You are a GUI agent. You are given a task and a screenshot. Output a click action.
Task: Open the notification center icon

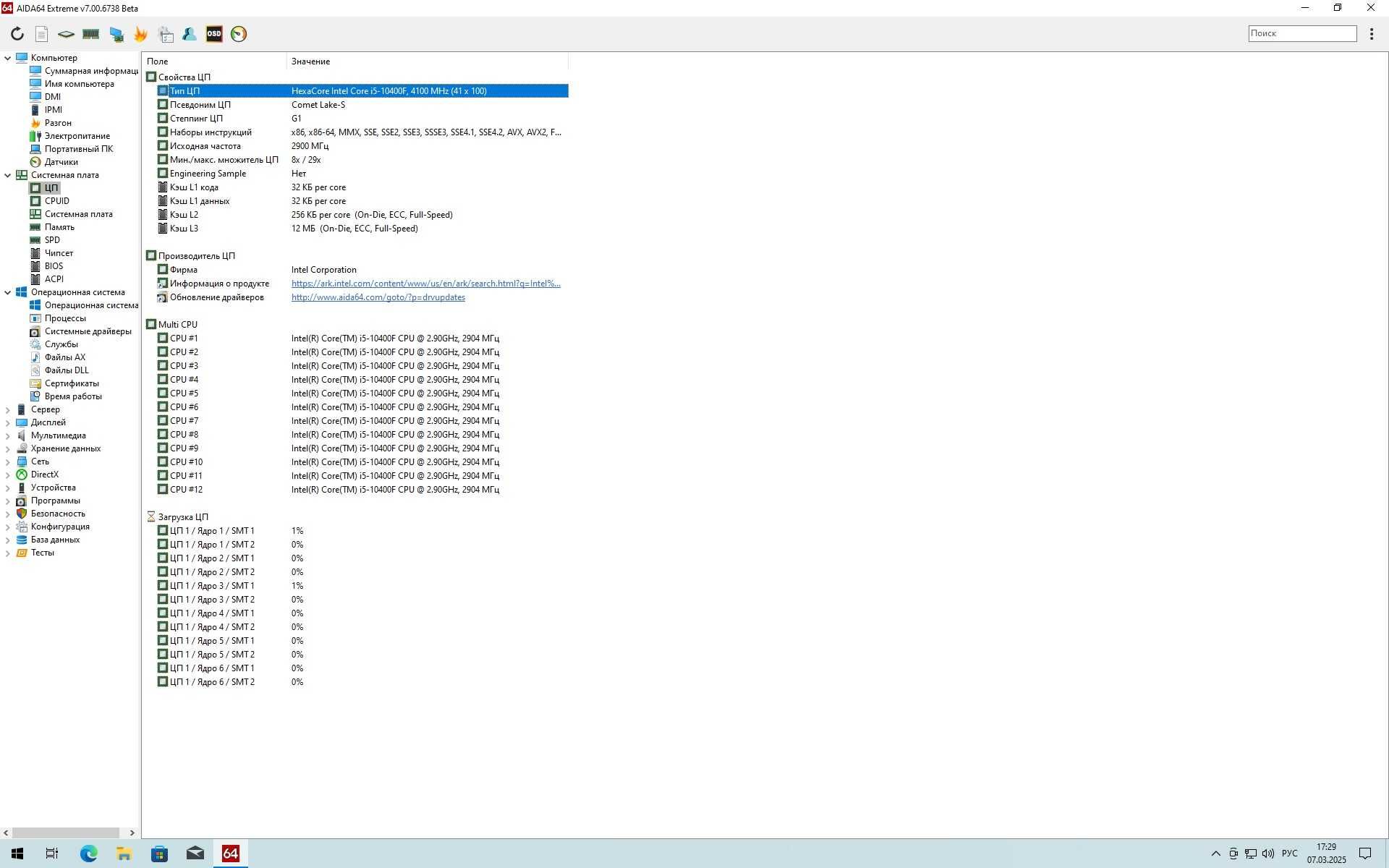(x=1365, y=854)
